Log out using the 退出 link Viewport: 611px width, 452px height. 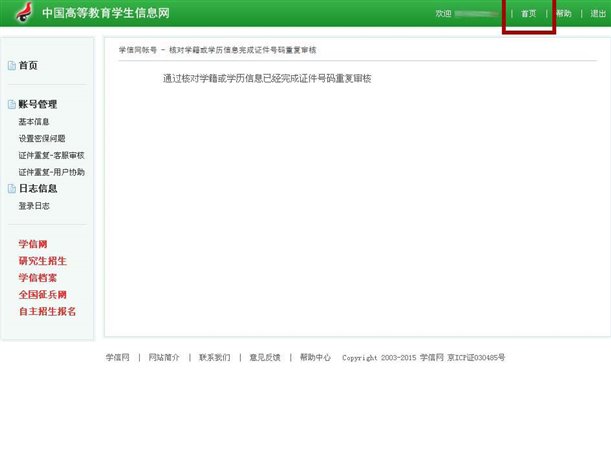597,14
